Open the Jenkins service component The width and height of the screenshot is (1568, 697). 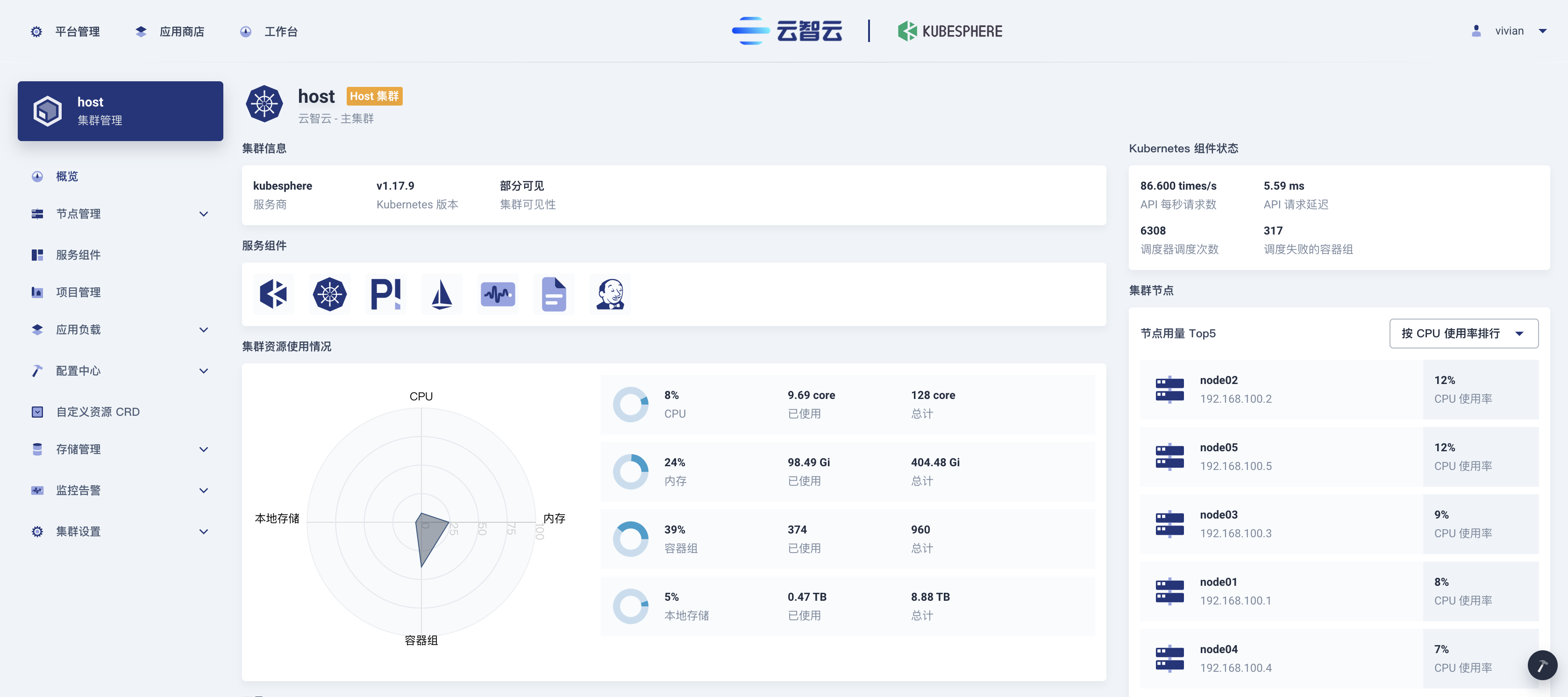click(x=610, y=294)
